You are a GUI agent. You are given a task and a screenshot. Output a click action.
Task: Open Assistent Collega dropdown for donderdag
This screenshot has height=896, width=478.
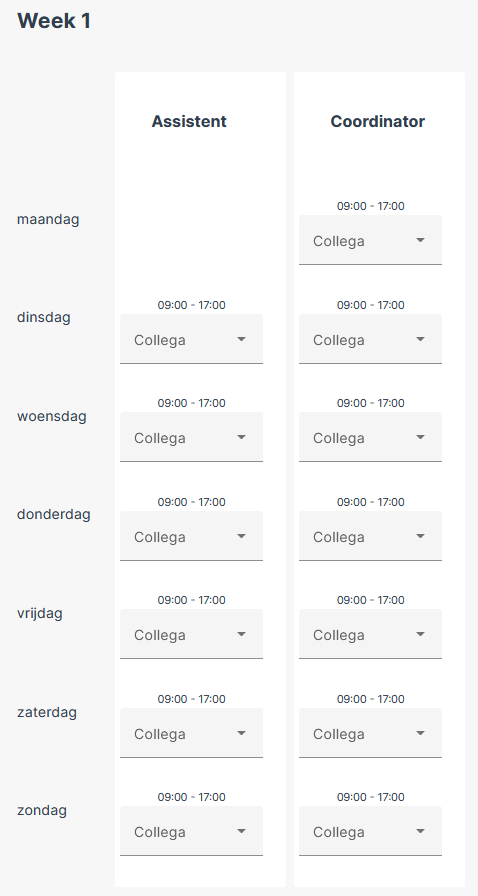192,536
